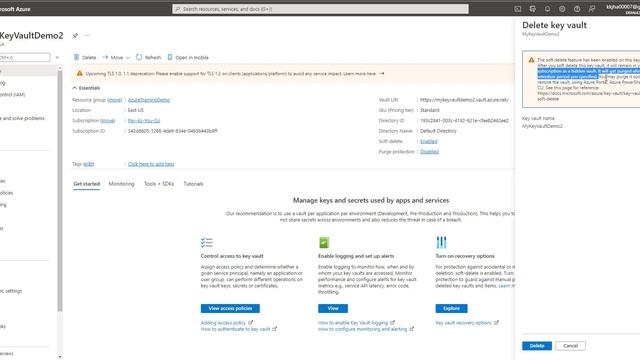Viewport: 640px width, 360px height.
Task: Click the arrow at end of TLS banner
Action: pyautogui.click(x=382, y=73)
